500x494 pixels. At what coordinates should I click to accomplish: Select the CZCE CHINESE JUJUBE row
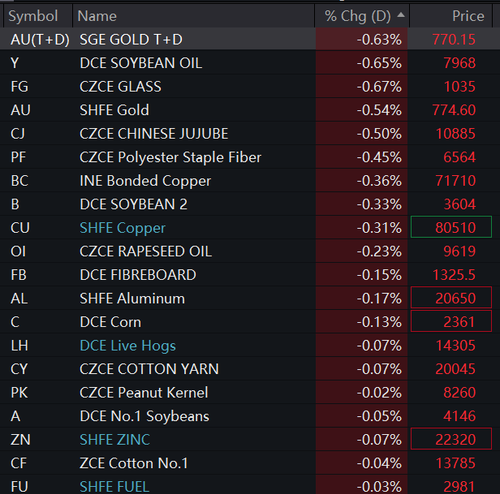click(250, 134)
